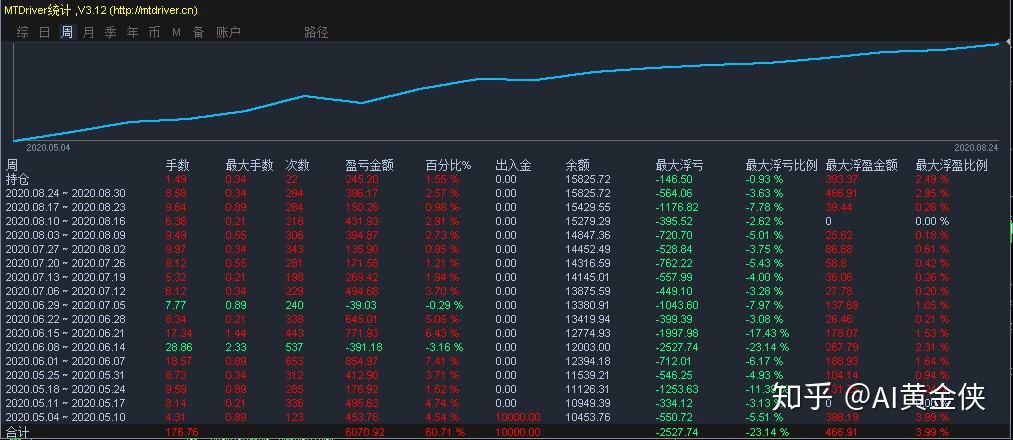Click the chart end date 2020.08.24
Viewport: 1013px width, 440px height.
[x=976, y=148]
